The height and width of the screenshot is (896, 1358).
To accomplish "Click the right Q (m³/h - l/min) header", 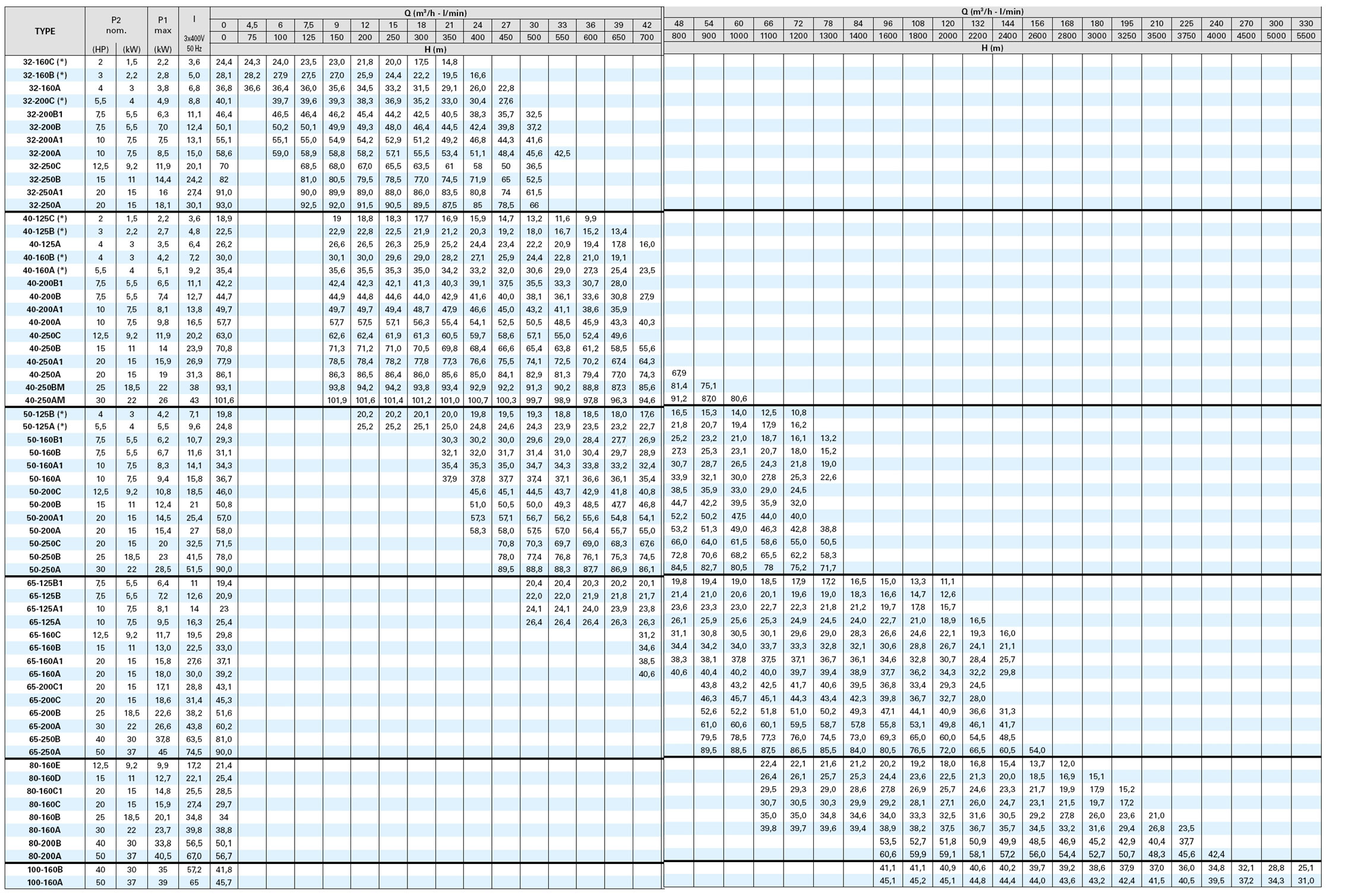I will 992,11.
